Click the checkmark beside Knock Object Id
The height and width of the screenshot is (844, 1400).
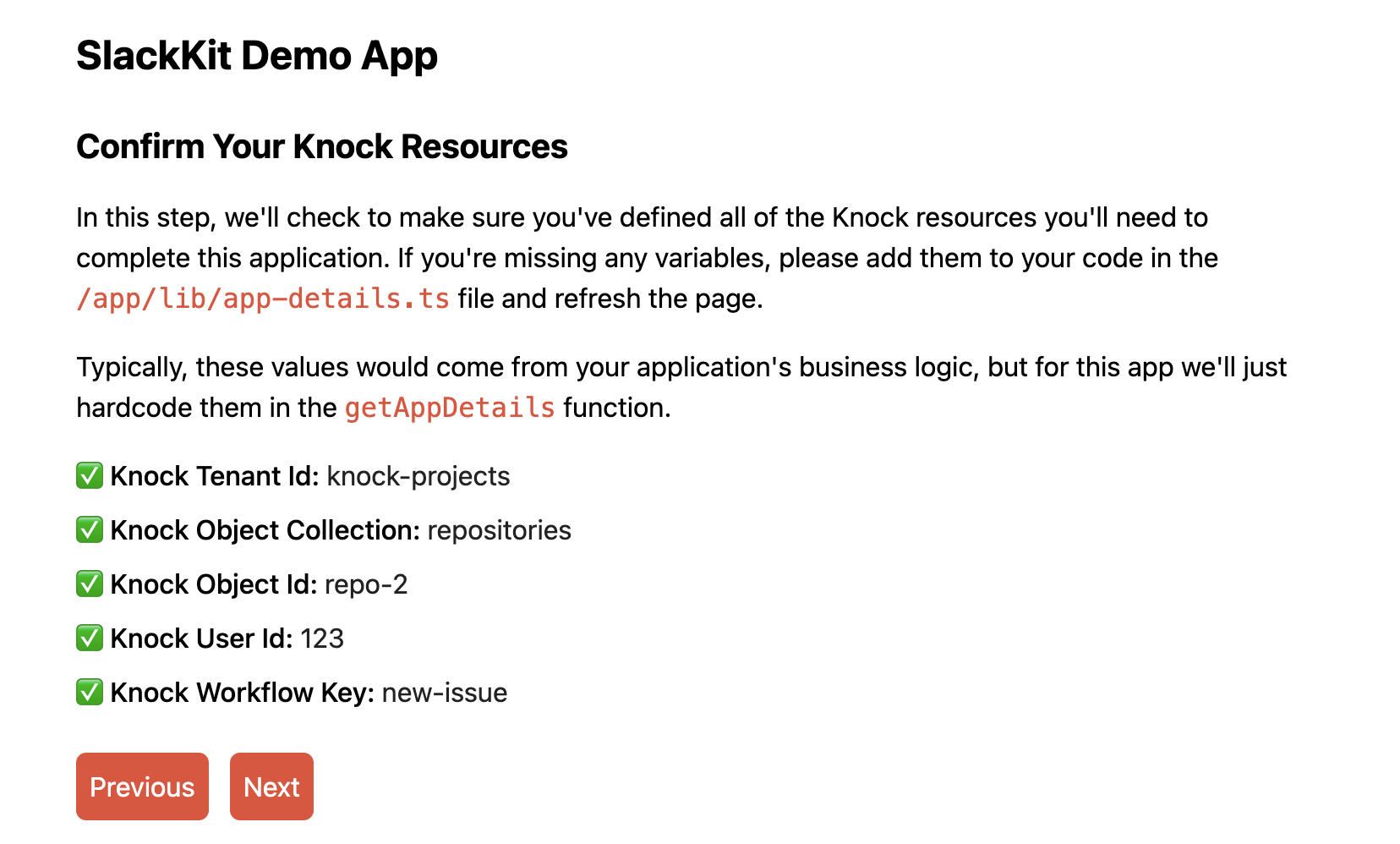coord(89,584)
